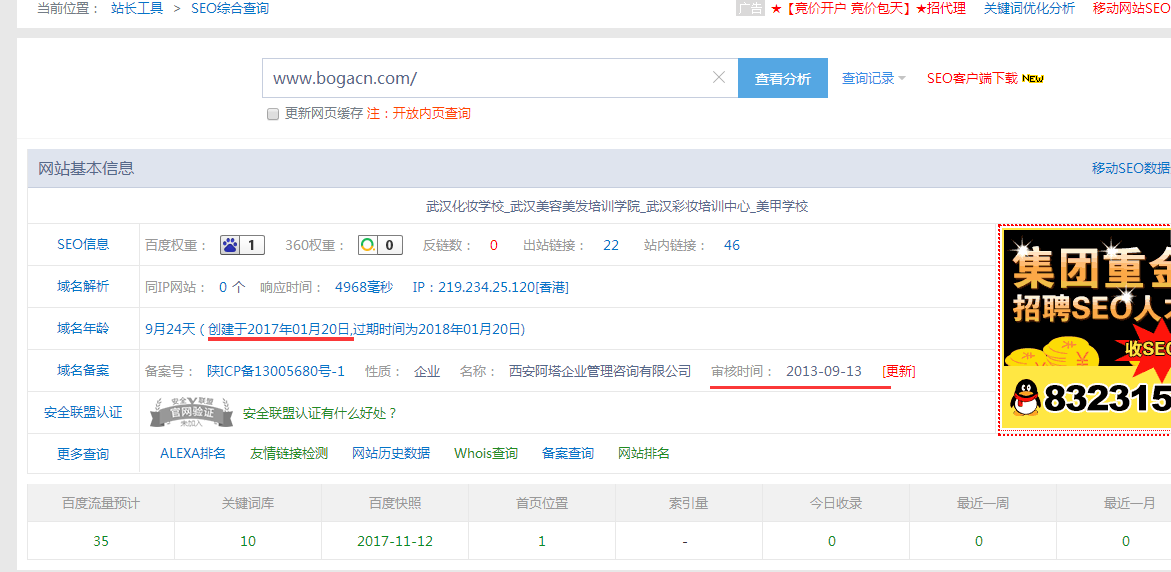
Task: Click the 域名解析 row label
Action: click(83, 286)
